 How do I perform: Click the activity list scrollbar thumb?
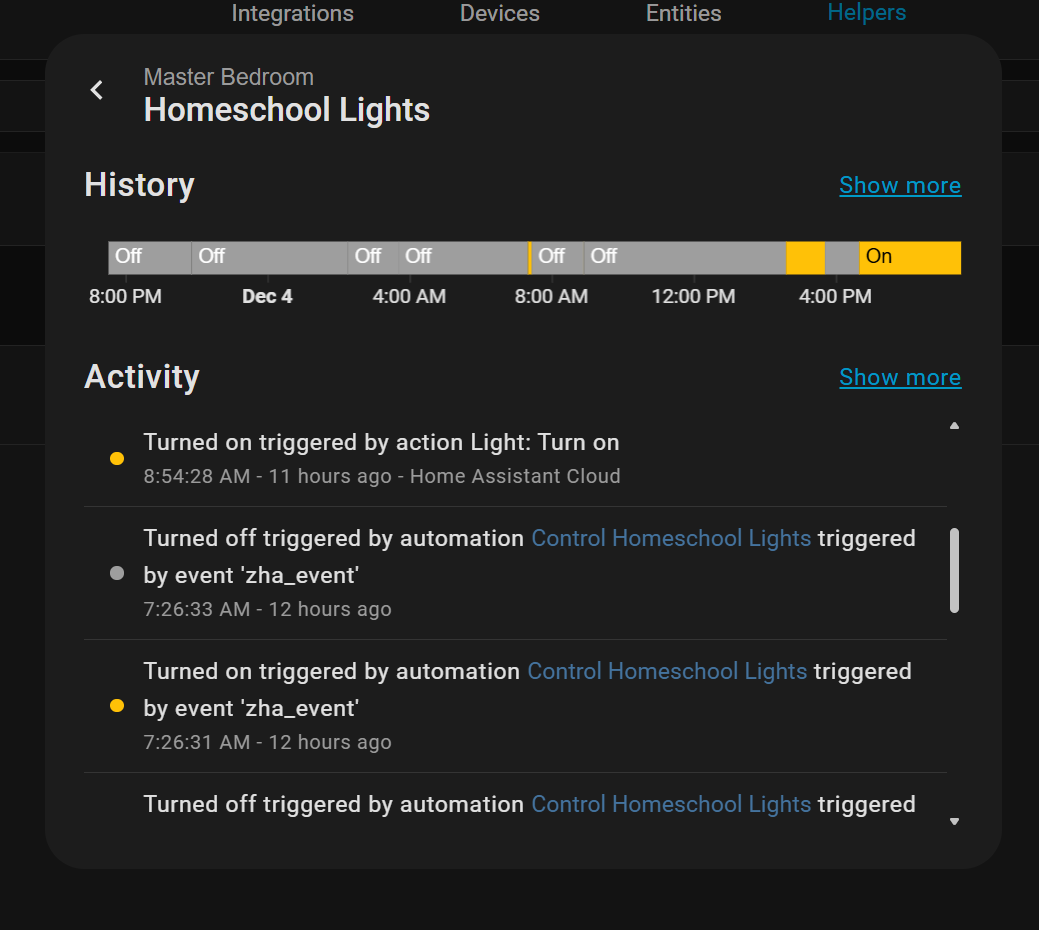pyautogui.click(x=954, y=570)
